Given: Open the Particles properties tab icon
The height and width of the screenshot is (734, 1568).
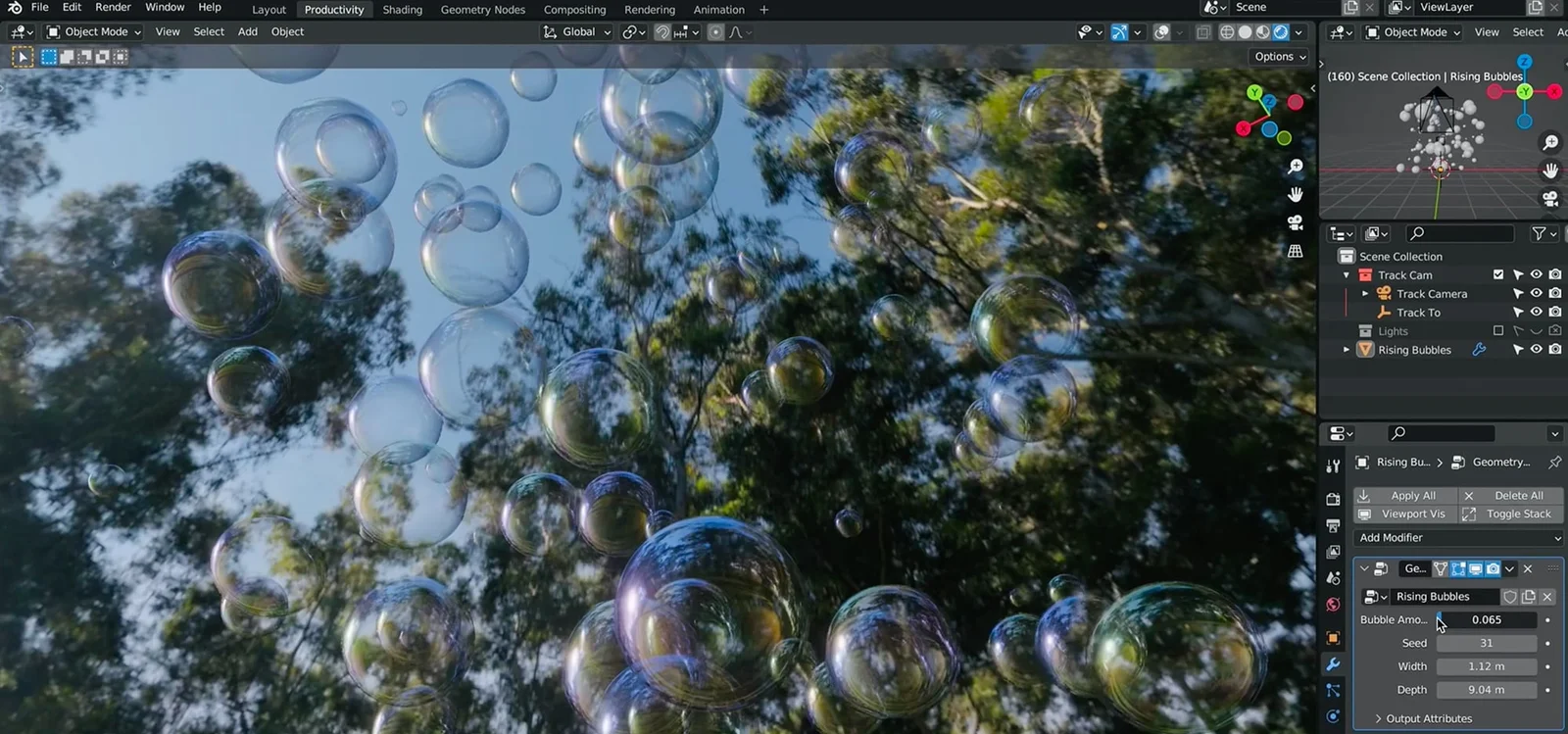Looking at the screenshot, I should (1333, 691).
